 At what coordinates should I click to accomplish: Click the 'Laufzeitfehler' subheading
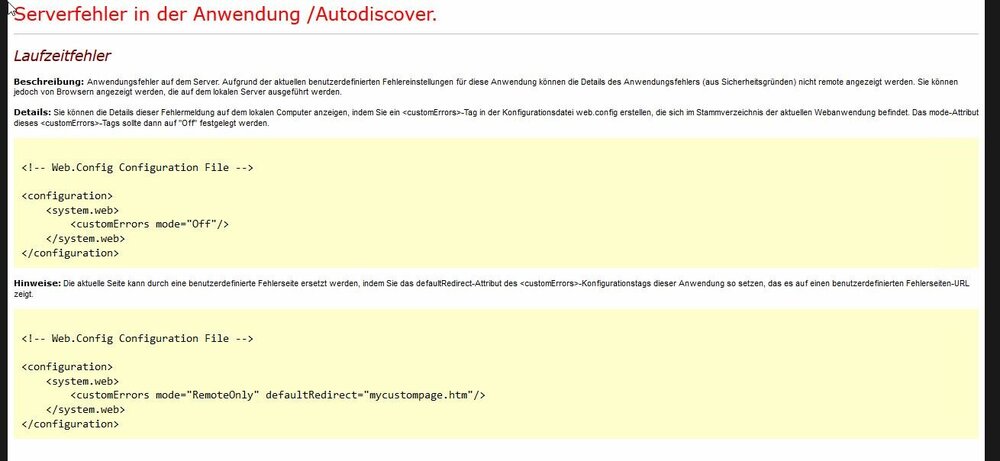click(62, 56)
